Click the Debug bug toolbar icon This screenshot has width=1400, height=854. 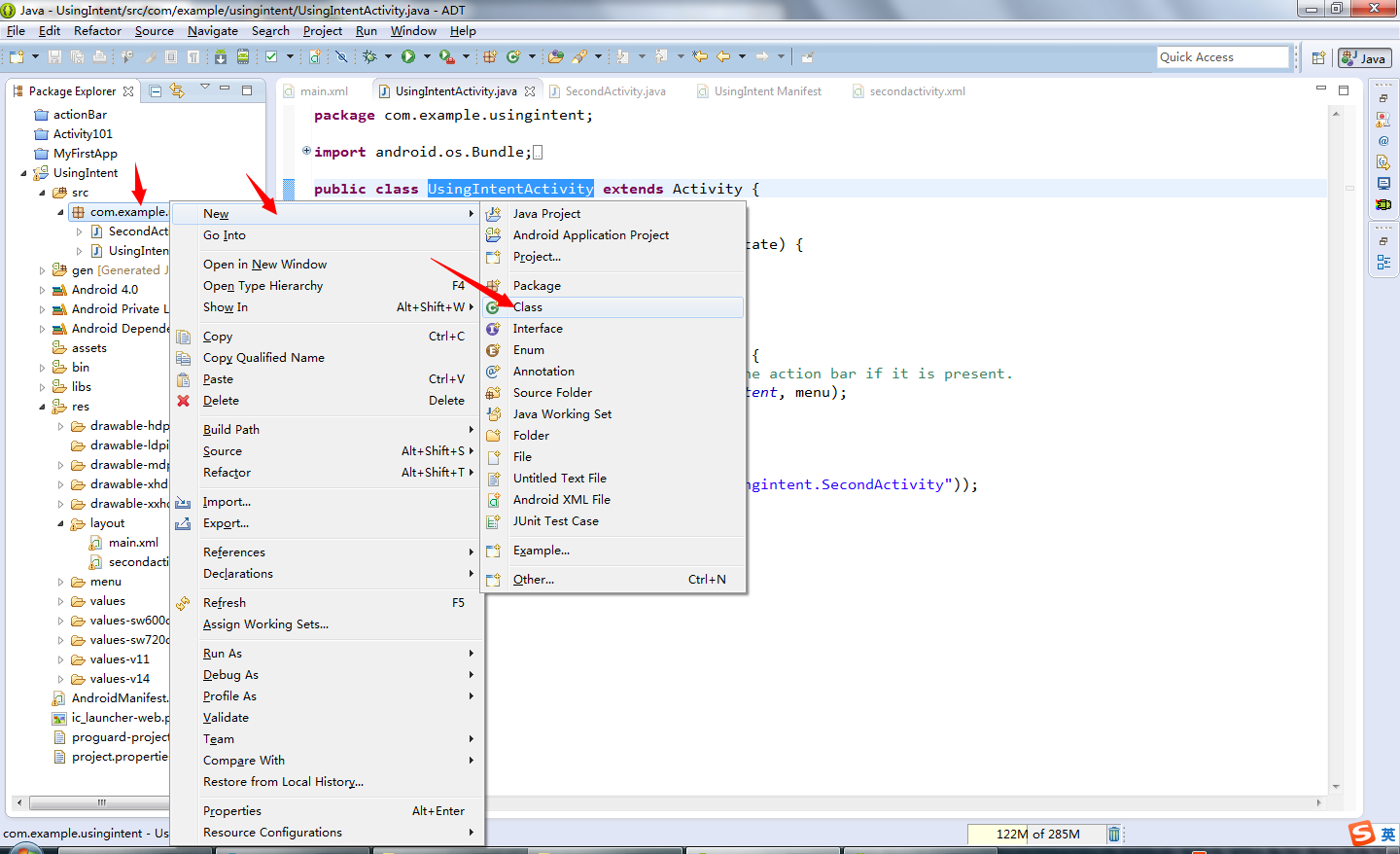pyautogui.click(x=369, y=56)
